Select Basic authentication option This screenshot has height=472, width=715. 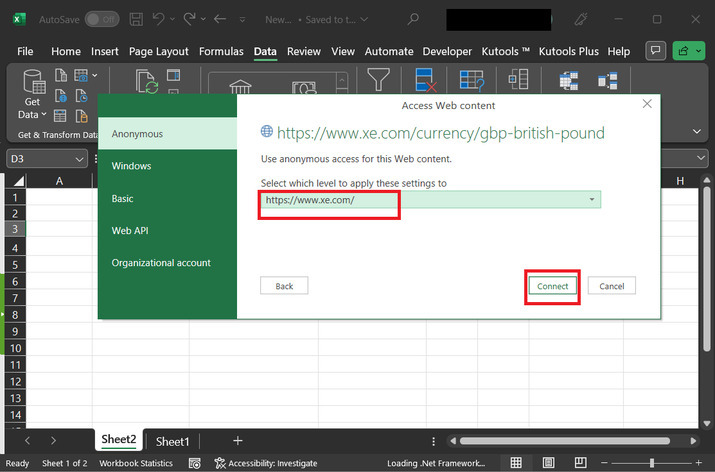(x=167, y=198)
